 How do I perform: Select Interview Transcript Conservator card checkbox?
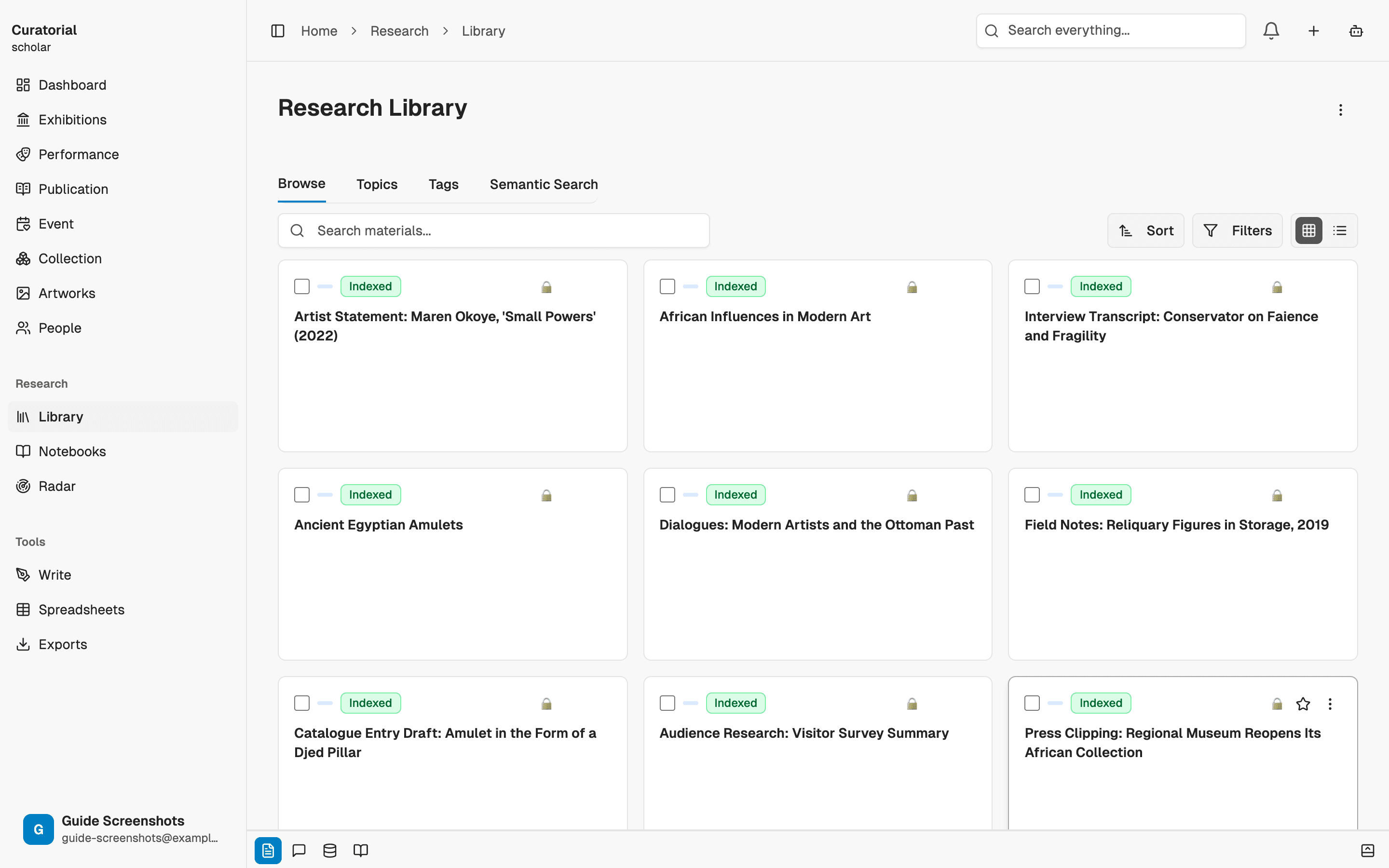pyautogui.click(x=1032, y=286)
